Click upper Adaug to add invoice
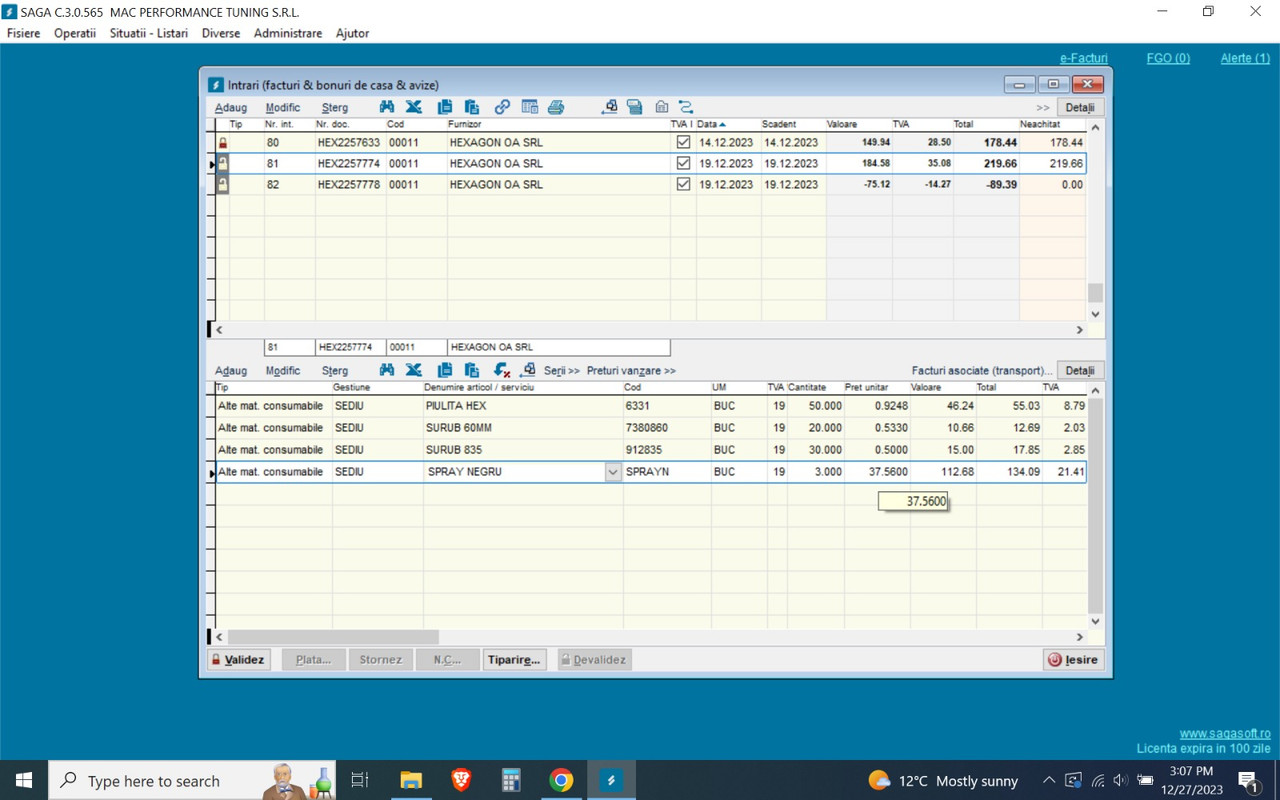 point(231,108)
